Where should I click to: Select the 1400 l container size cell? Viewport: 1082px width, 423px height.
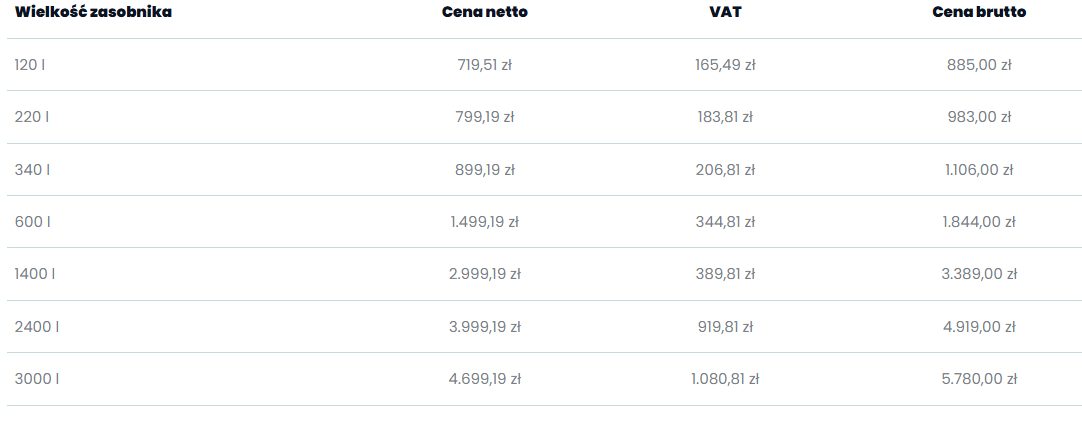pyautogui.click(x=35, y=274)
